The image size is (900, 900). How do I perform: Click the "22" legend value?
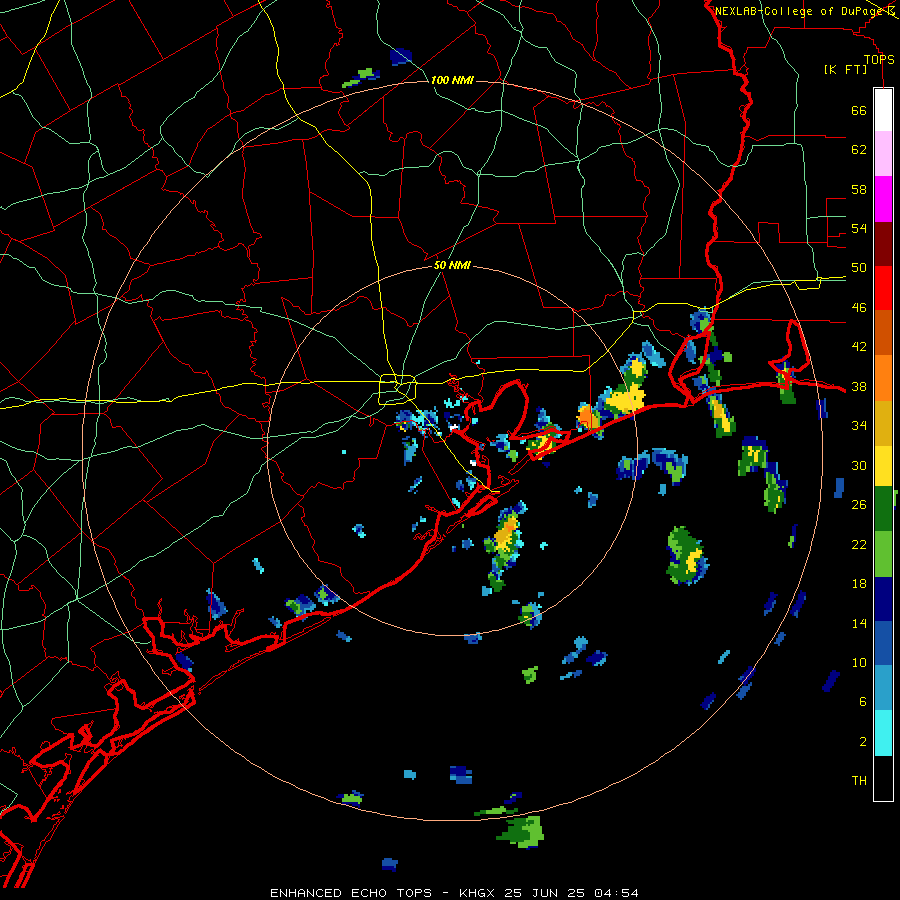[859, 544]
